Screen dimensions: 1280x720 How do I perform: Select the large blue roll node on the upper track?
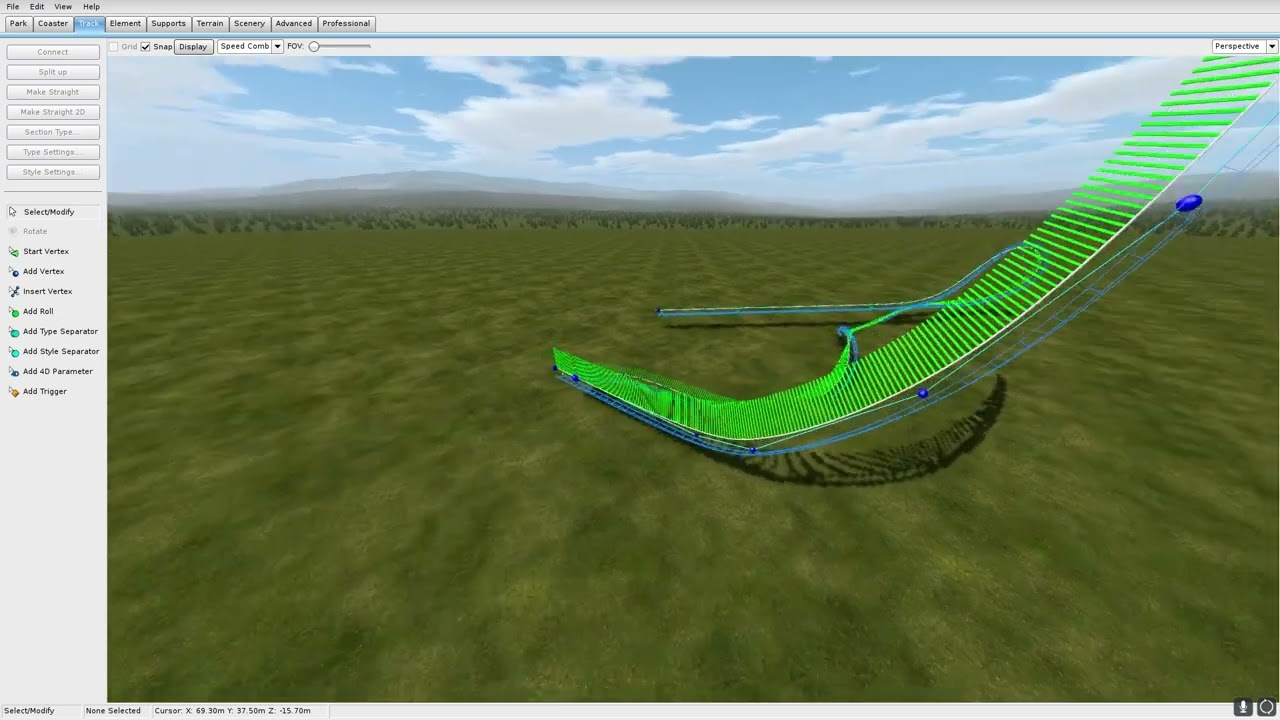1188,204
